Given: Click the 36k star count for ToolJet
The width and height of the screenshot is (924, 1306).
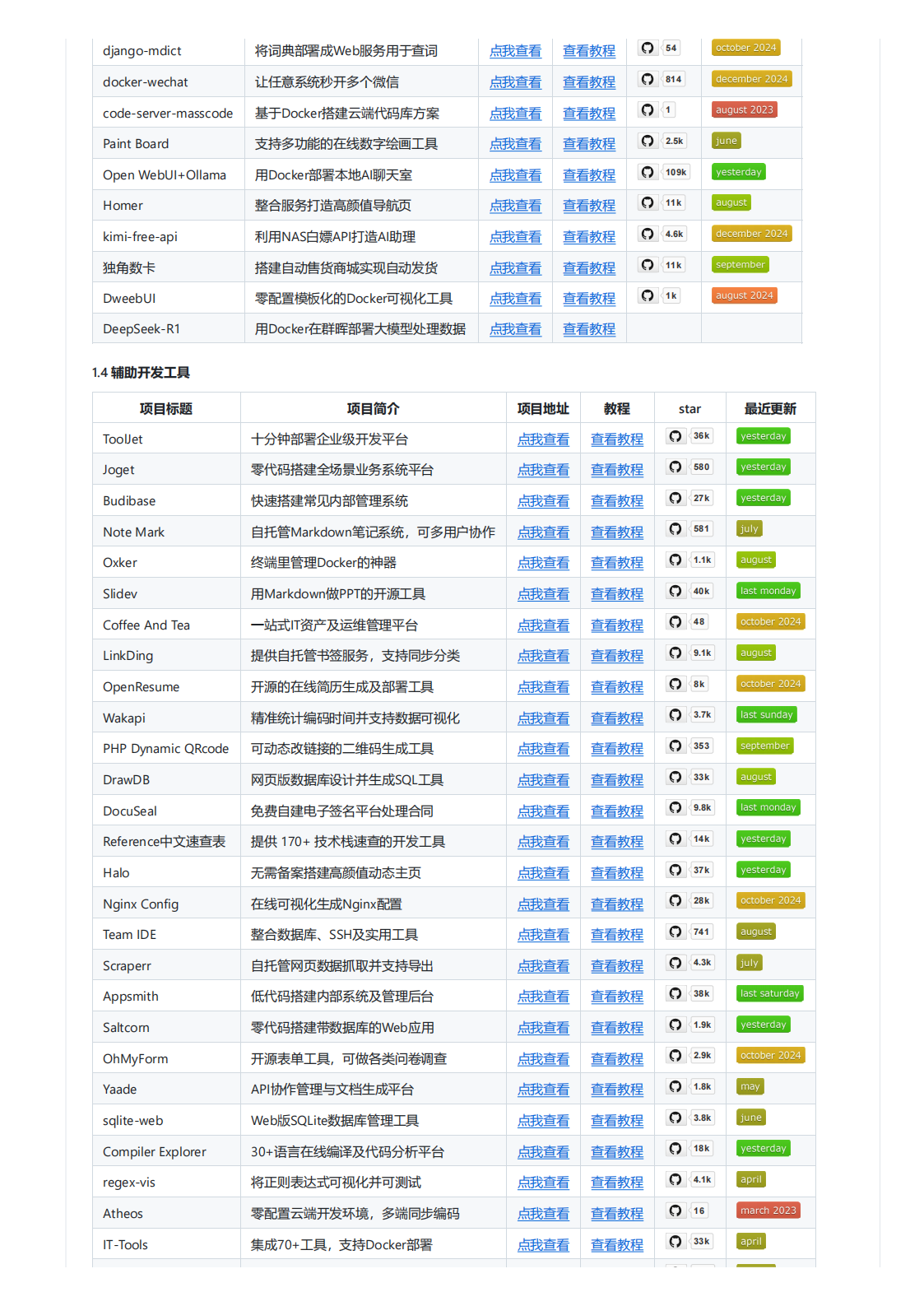Looking at the screenshot, I should coord(701,436).
